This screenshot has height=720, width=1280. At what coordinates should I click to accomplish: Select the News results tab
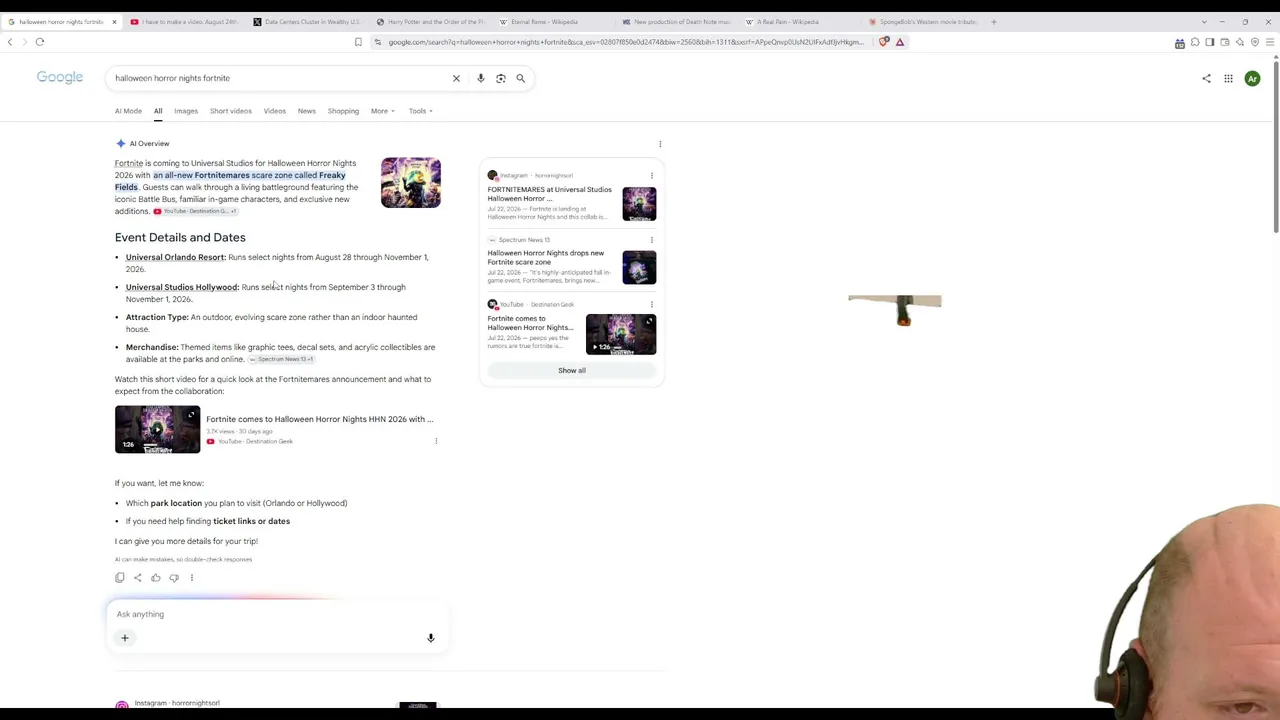click(x=307, y=111)
